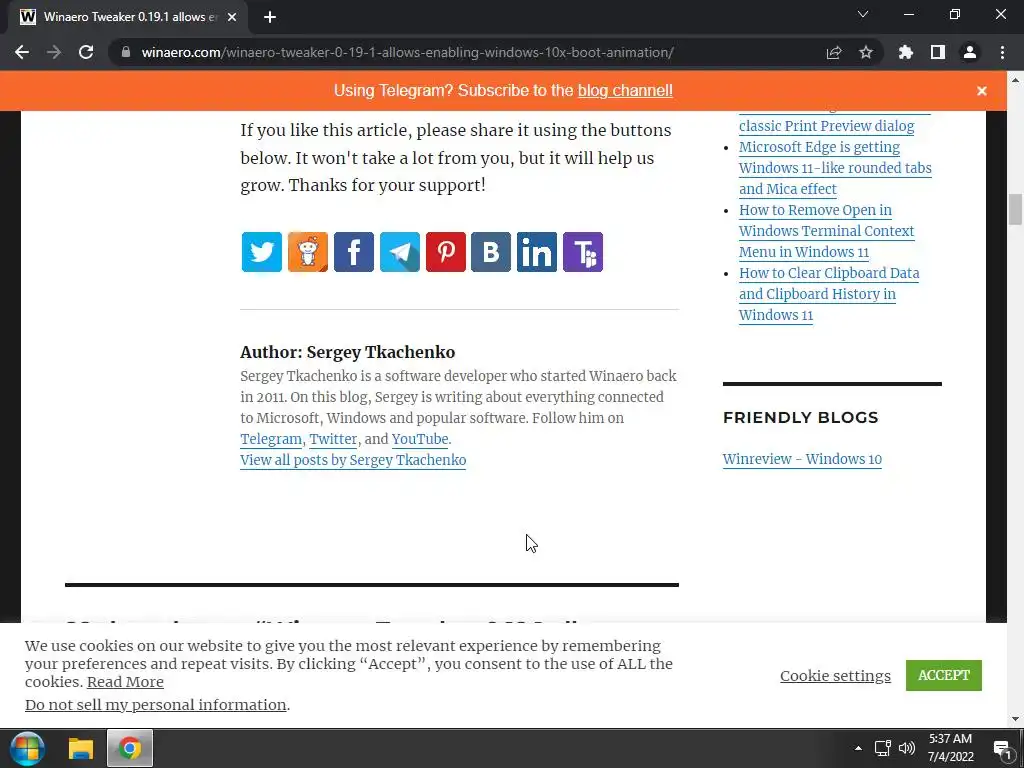This screenshot has width=1024, height=768.
Task: Dismiss the orange Telegram banner
Action: click(x=982, y=91)
